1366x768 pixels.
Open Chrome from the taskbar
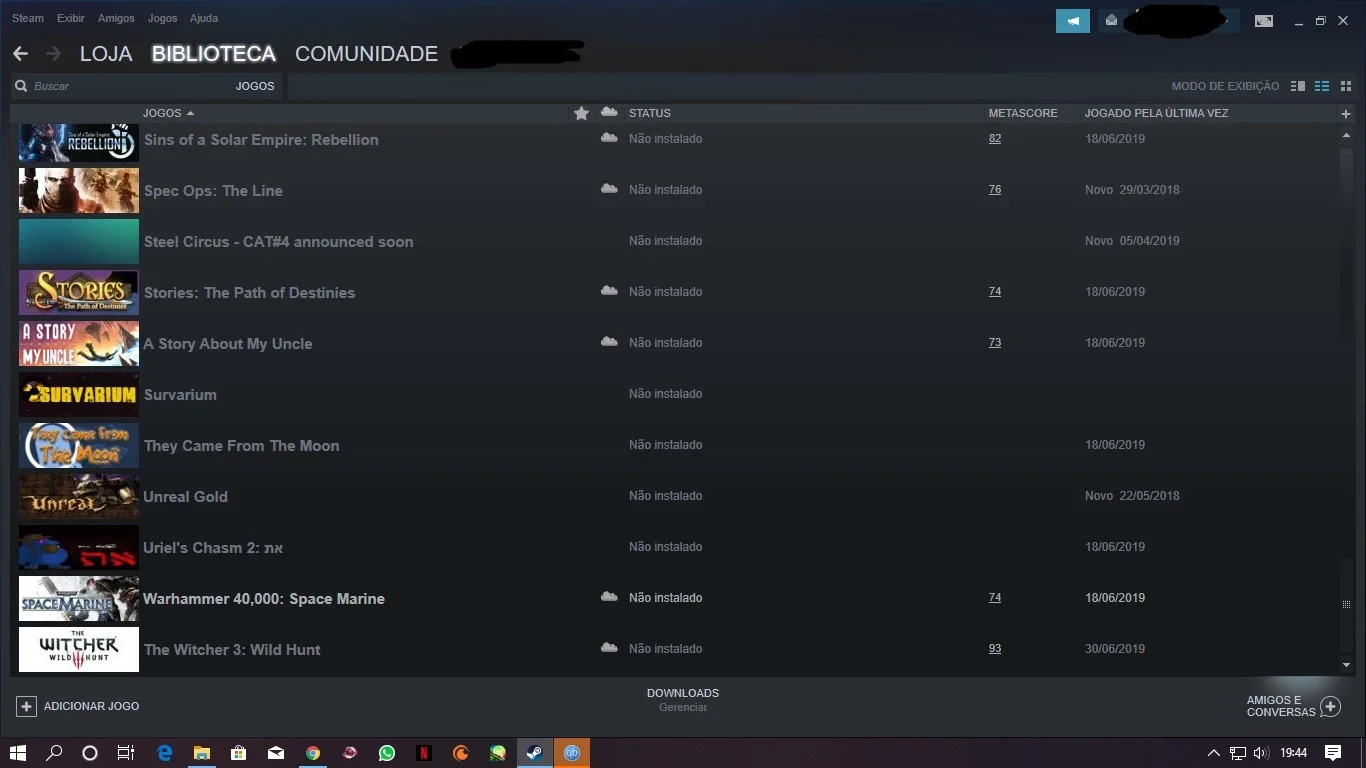[x=313, y=753]
